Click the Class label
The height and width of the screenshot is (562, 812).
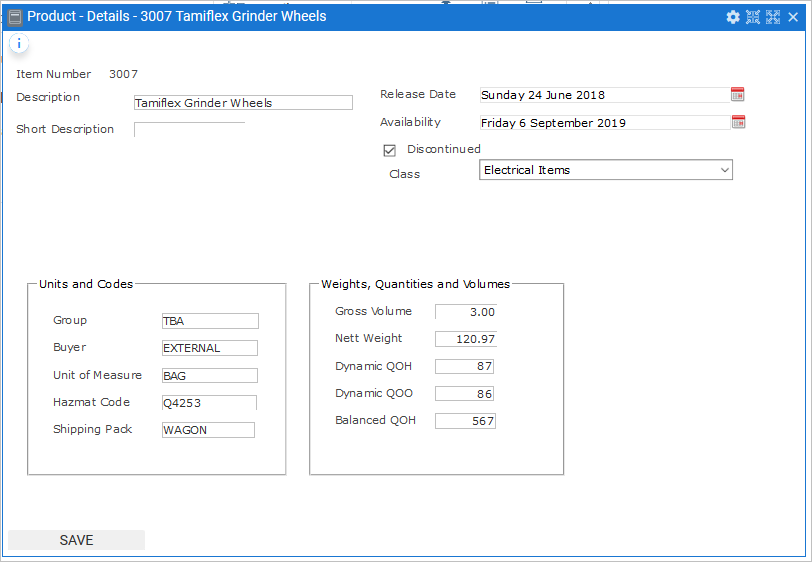coord(404,174)
